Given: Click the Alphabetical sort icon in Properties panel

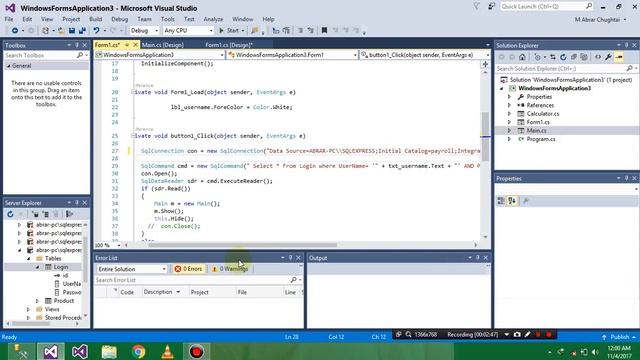Looking at the screenshot, I should coord(512,201).
